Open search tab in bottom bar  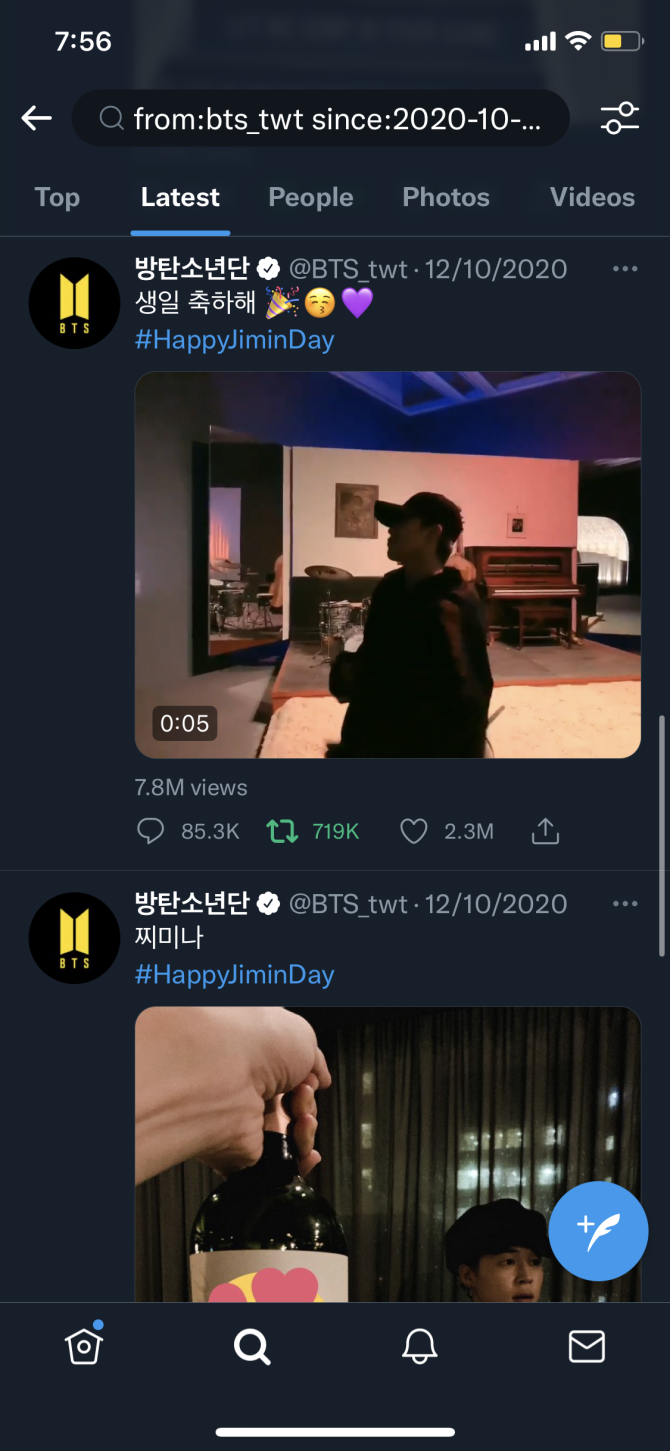(252, 1347)
